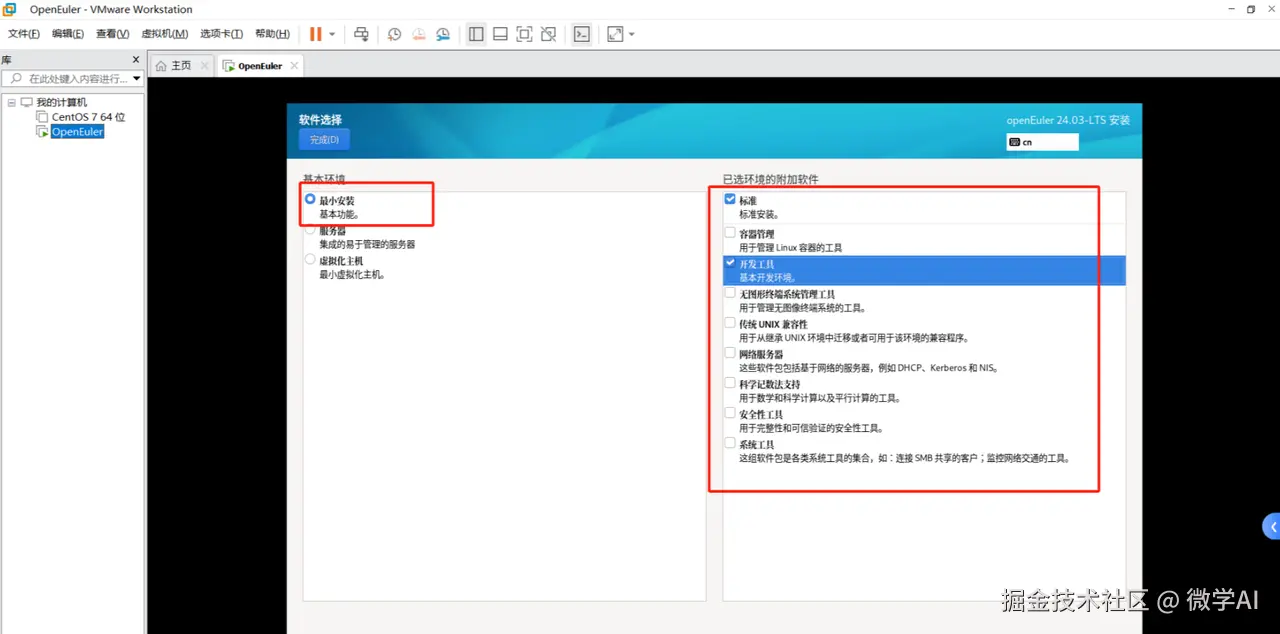Viewport: 1280px width, 634px height.
Task: Click the library search field
Action: 72,78
